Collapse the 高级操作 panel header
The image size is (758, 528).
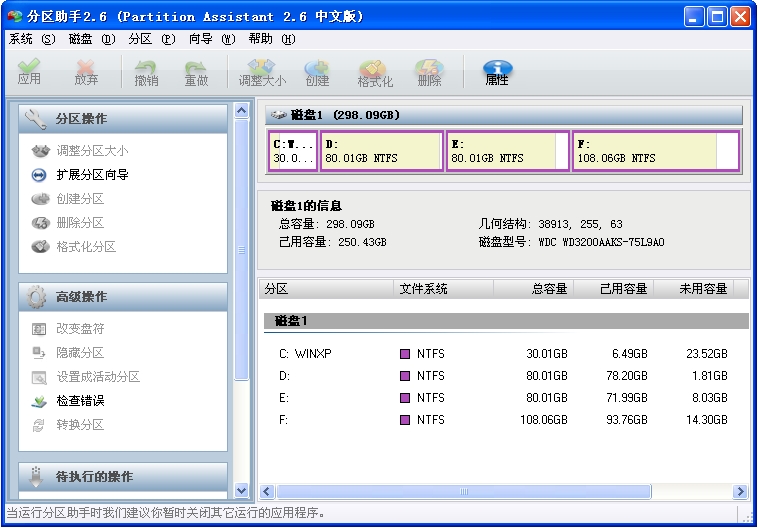pyautogui.click(x=123, y=297)
